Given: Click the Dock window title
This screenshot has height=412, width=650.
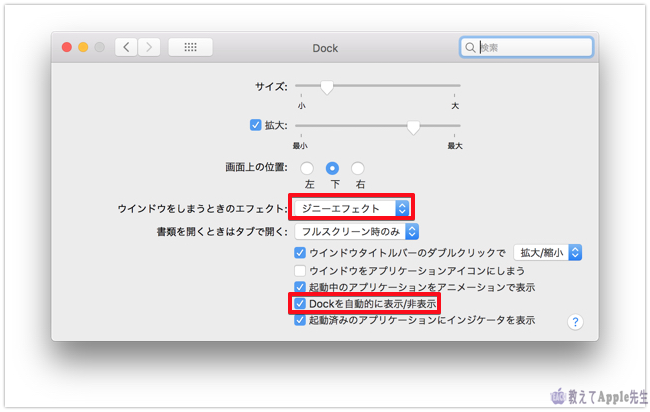Looking at the screenshot, I should pyautogui.click(x=325, y=48).
